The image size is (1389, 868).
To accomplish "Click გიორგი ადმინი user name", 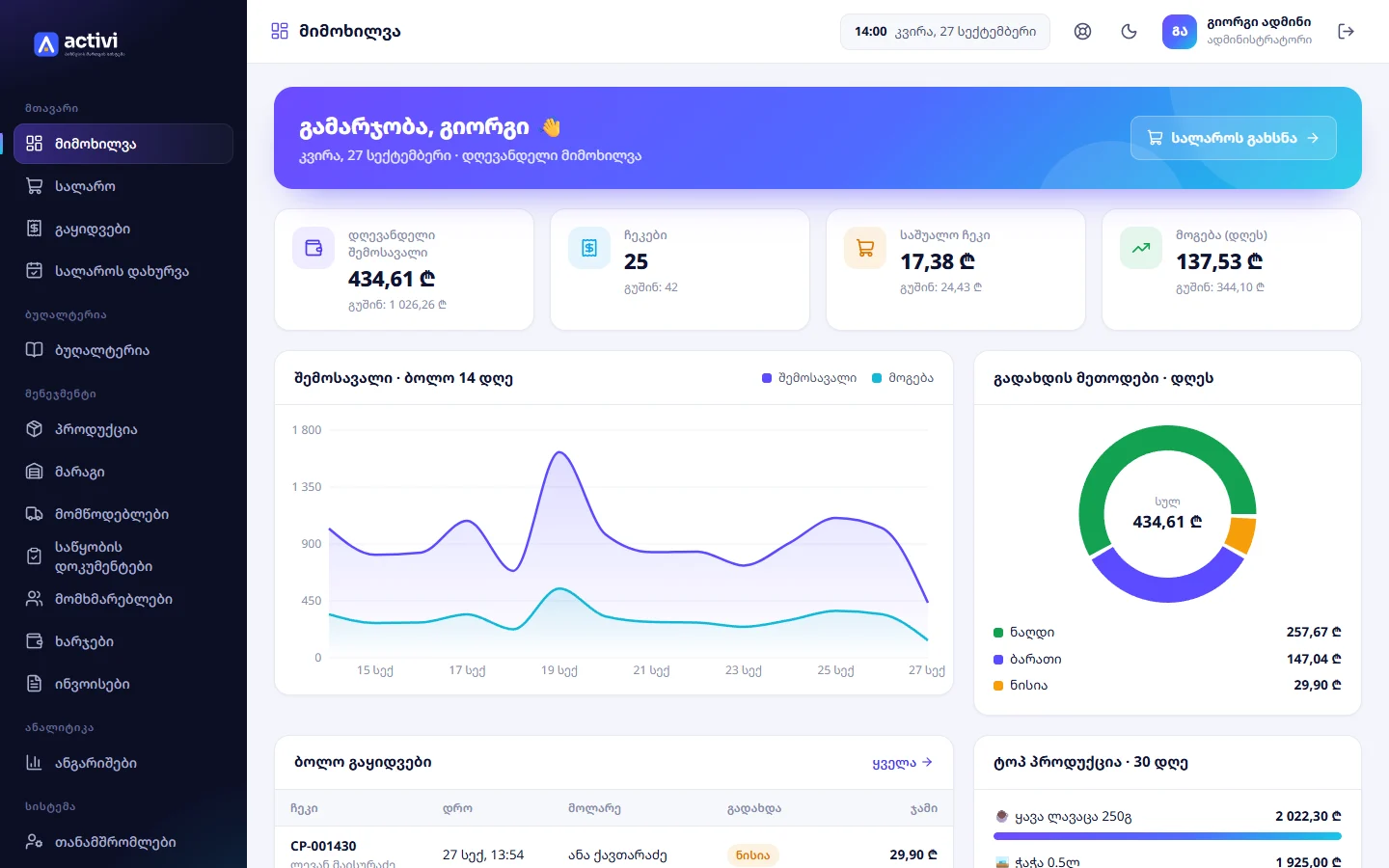I will point(1259,22).
